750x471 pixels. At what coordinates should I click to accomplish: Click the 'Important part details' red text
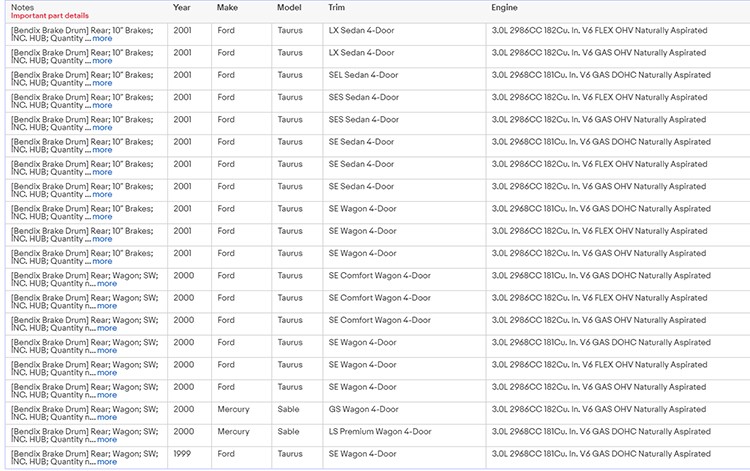(49, 16)
